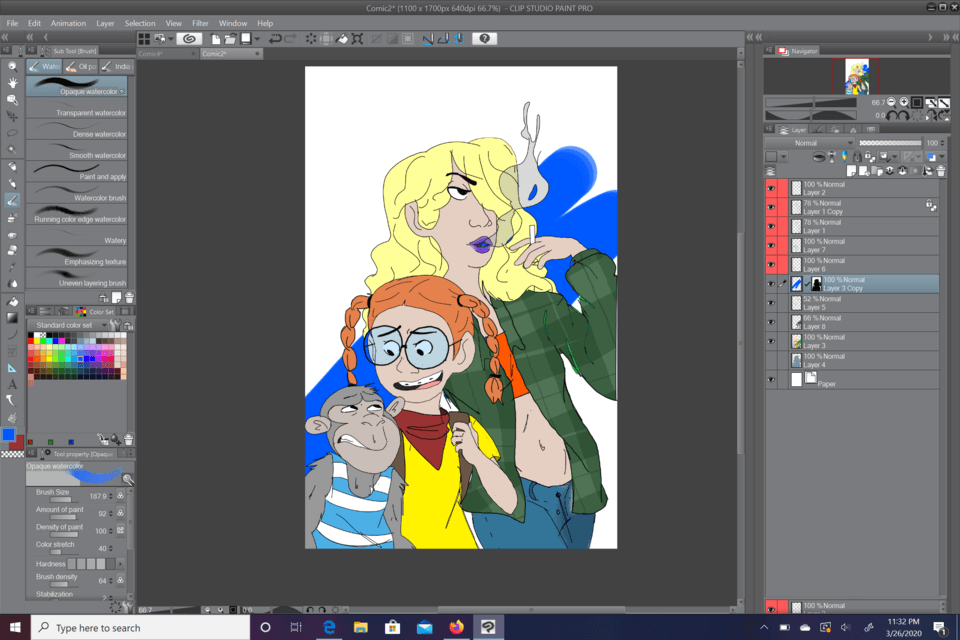Click the Save disk icon in the command bar
The height and width of the screenshot is (640, 960).
point(246,39)
